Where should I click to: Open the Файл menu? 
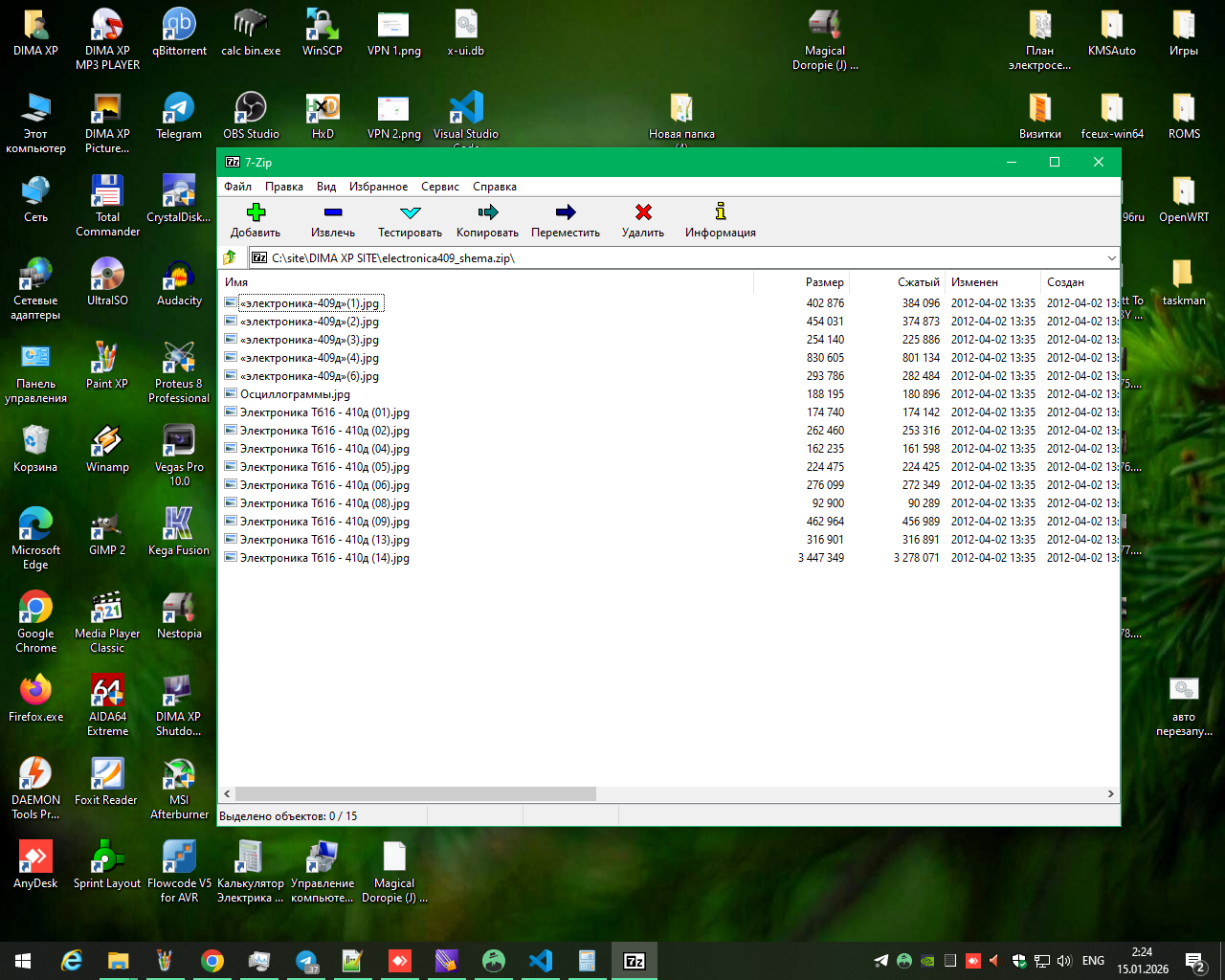[238, 187]
